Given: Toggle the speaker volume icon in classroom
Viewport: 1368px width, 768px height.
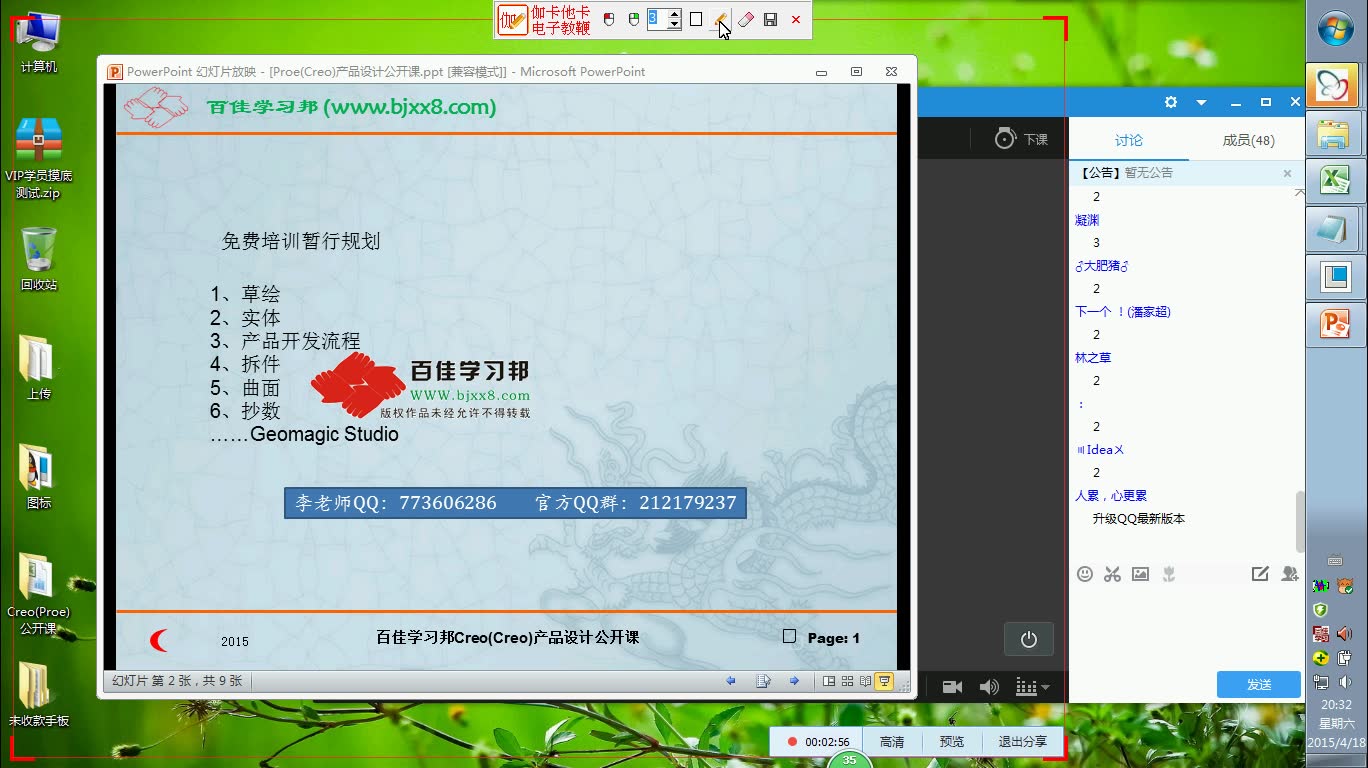Looking at the screenshot, I should (x=989, y=687).
